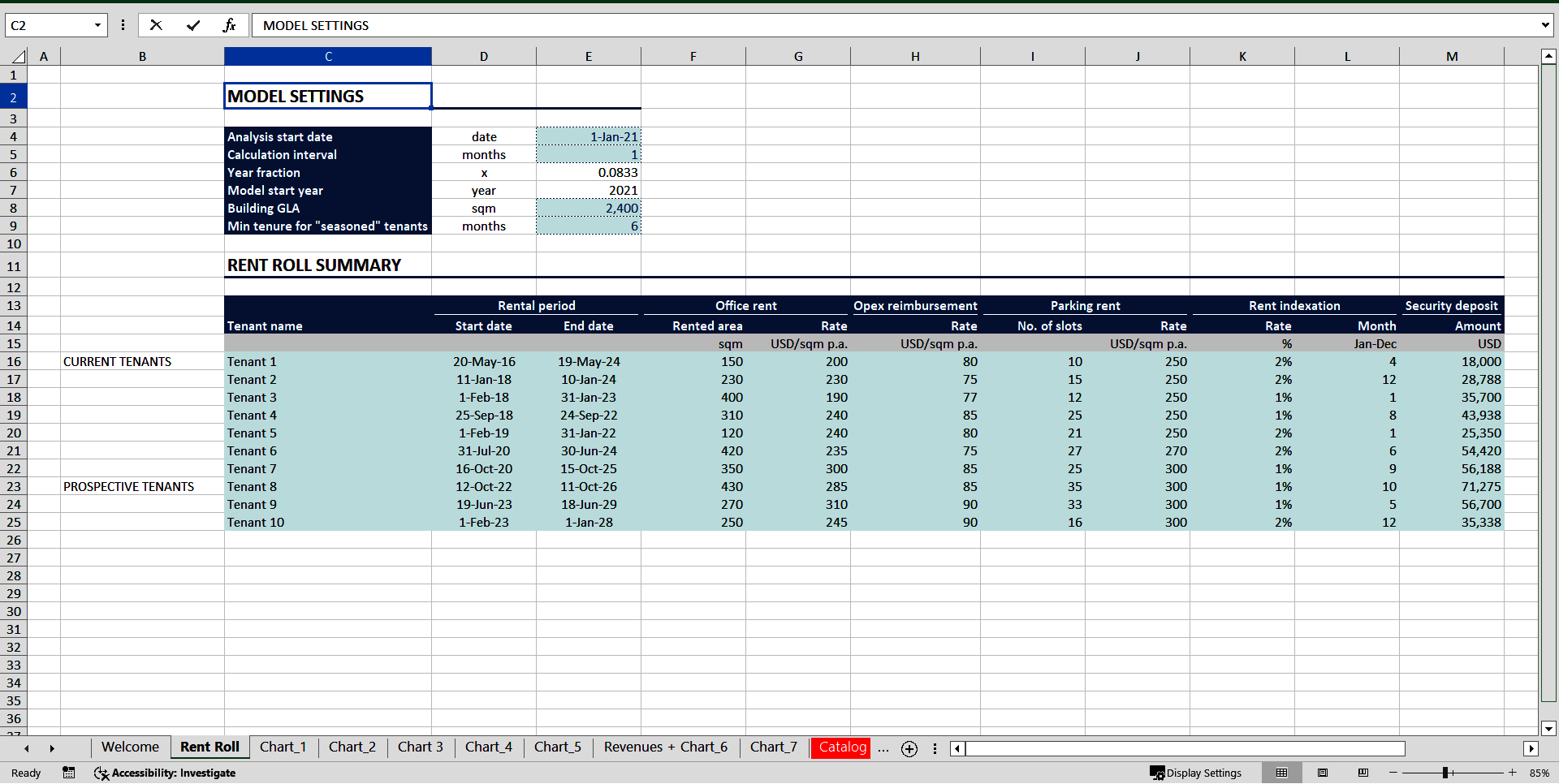Select Min tenure value 6
1559x784 pixels.
click(x=589, y=226)
